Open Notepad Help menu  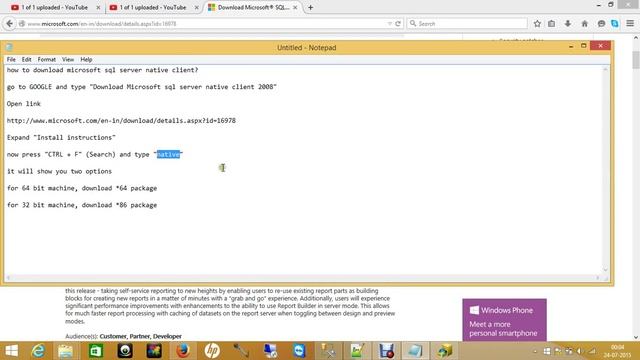pos(86,59)
